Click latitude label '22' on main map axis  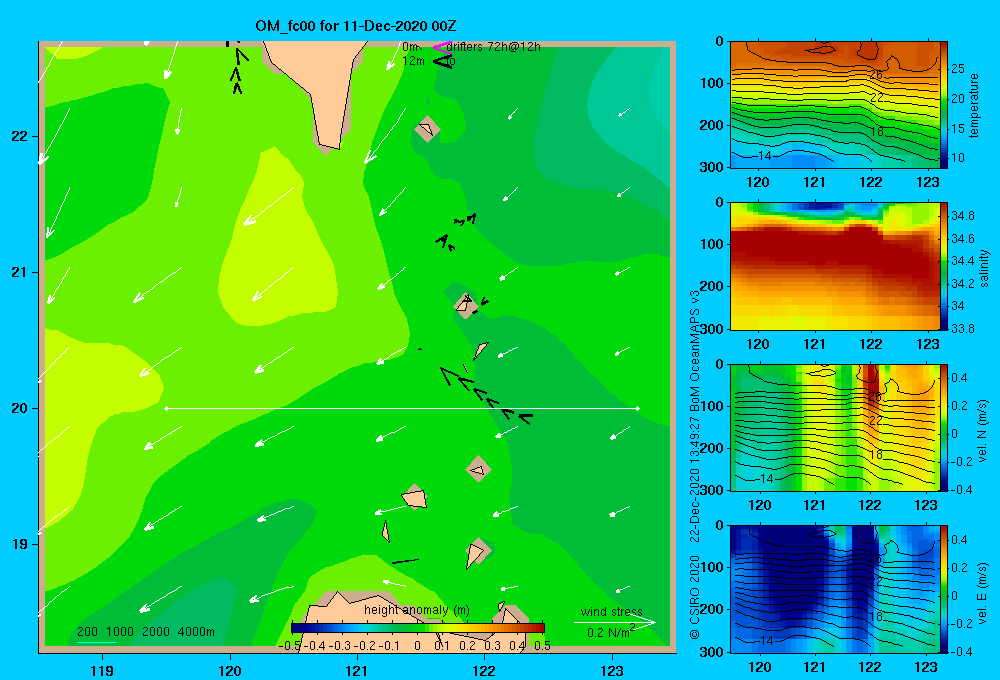20,137
